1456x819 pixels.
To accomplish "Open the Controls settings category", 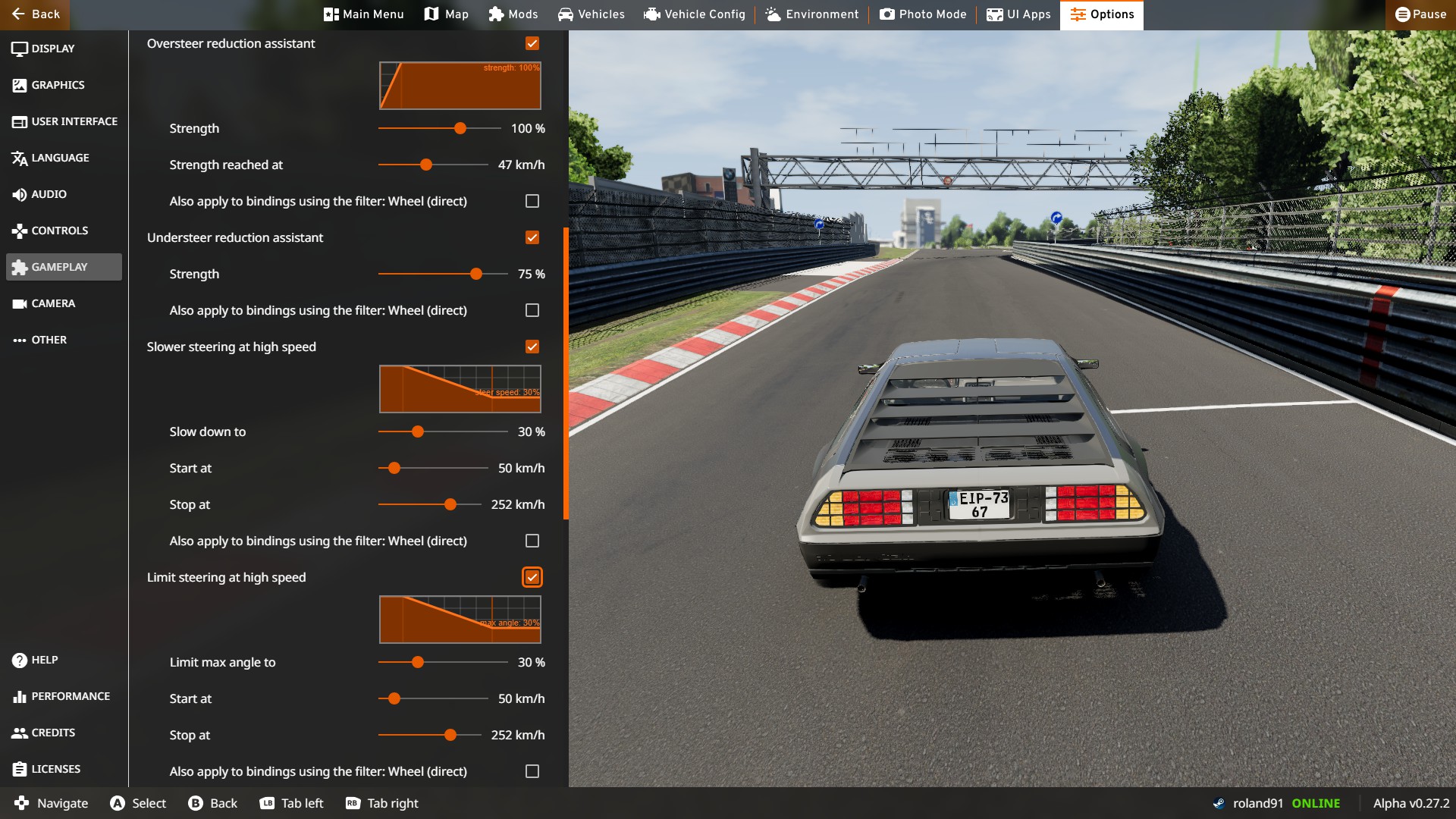I will click(59, 231).
